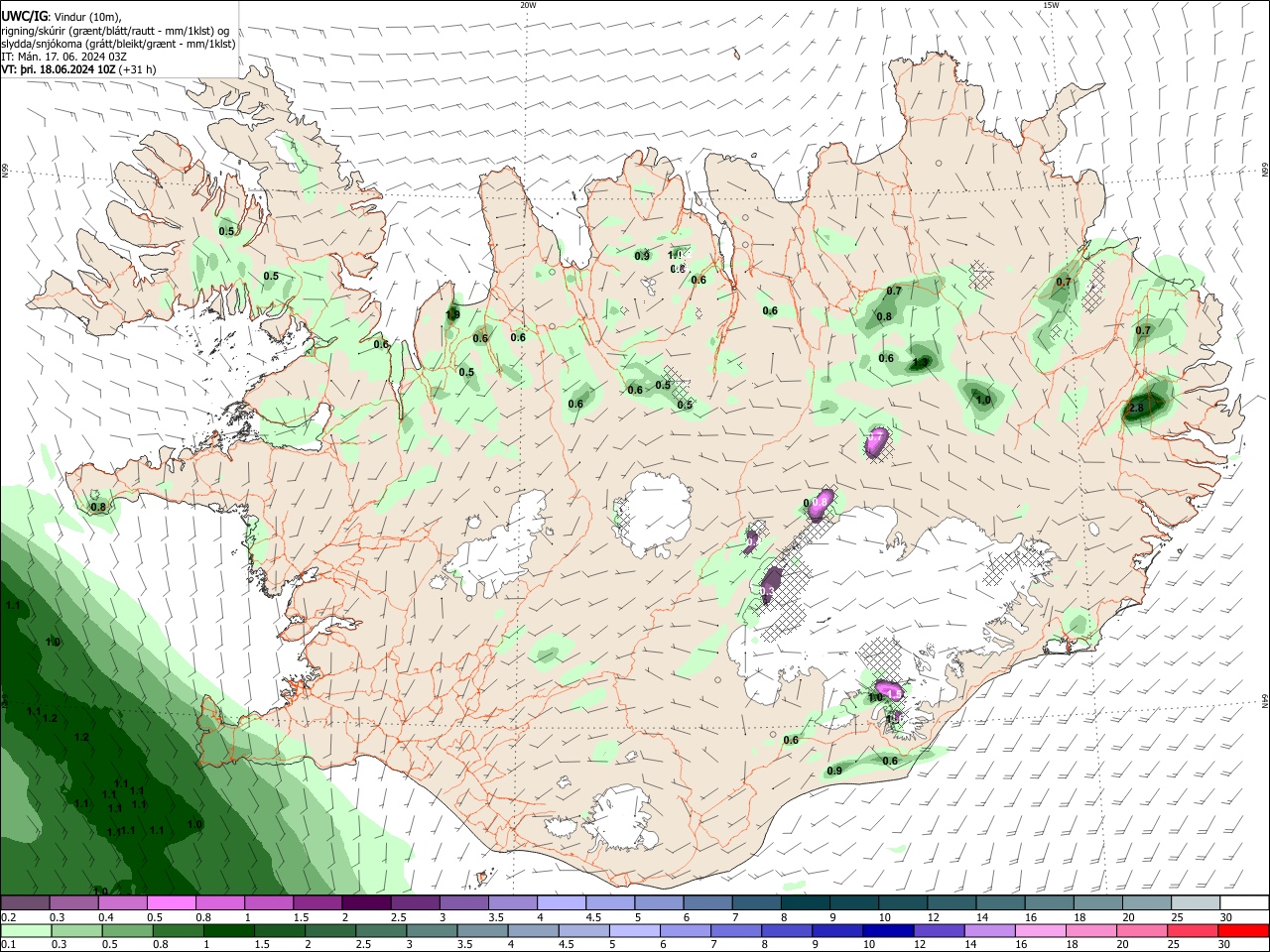This screenshot has height=952, width=1270.
Task: Click upper legend swatch between 2.5 and 3
Action: point(415,902)
